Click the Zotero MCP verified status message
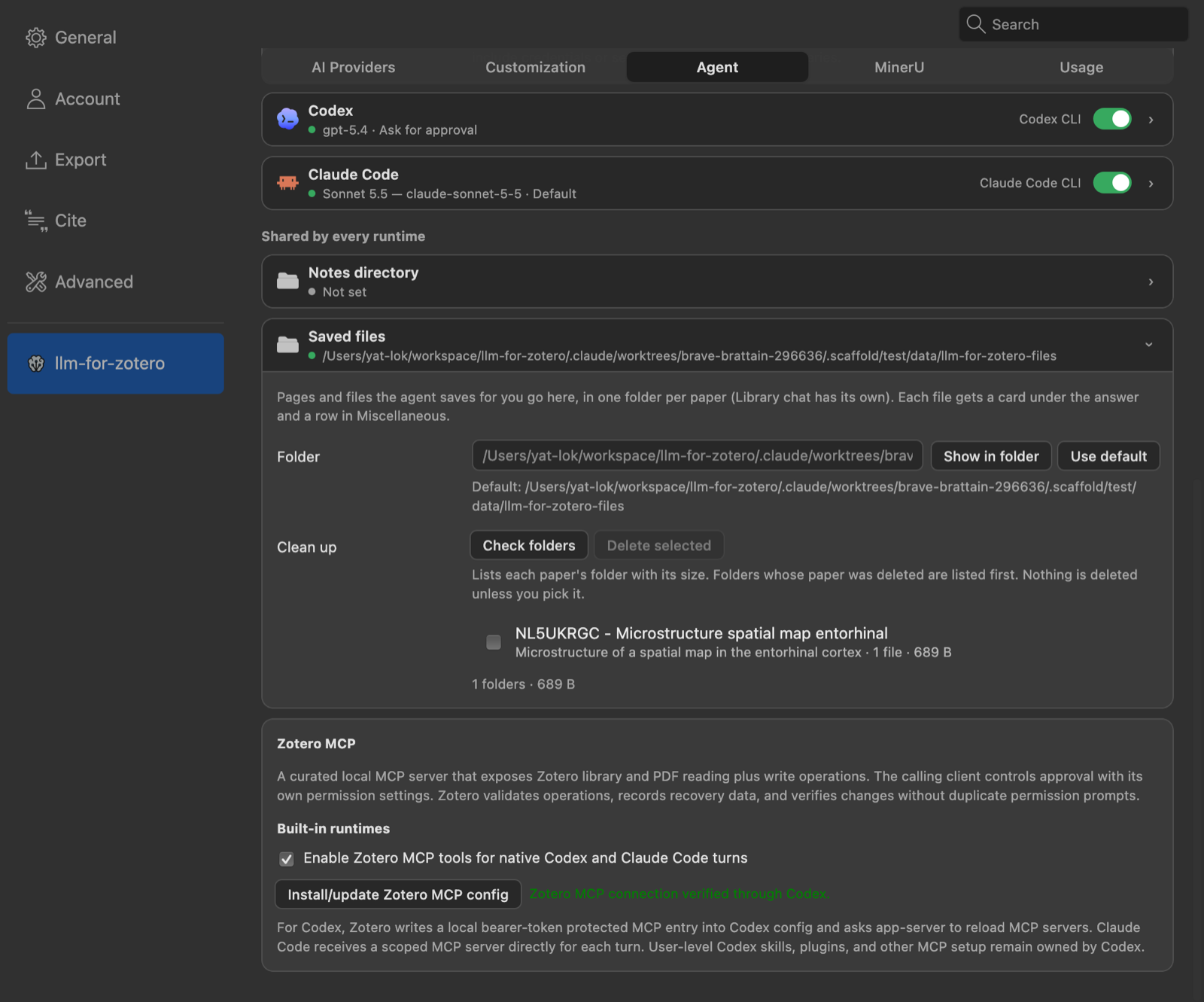 (680, 894)
